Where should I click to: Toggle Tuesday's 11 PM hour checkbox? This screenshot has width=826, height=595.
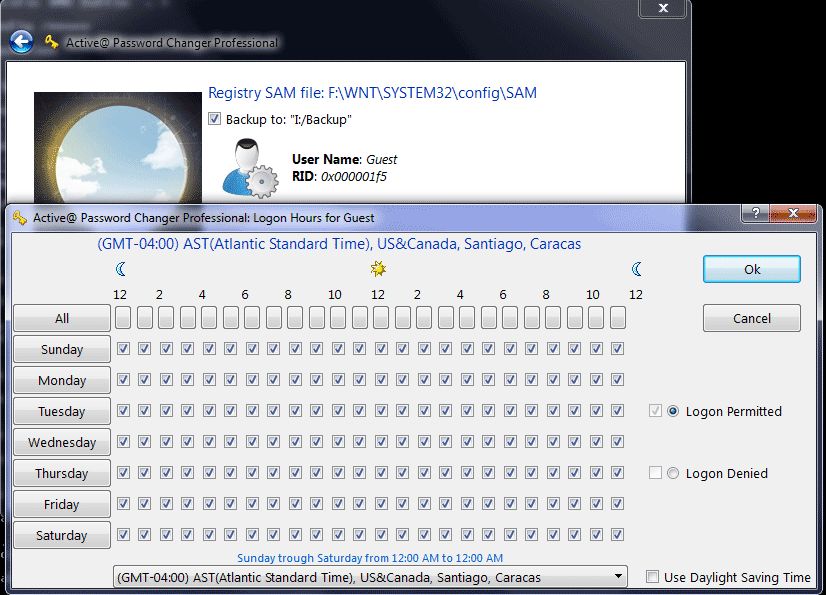pos(617,410)
